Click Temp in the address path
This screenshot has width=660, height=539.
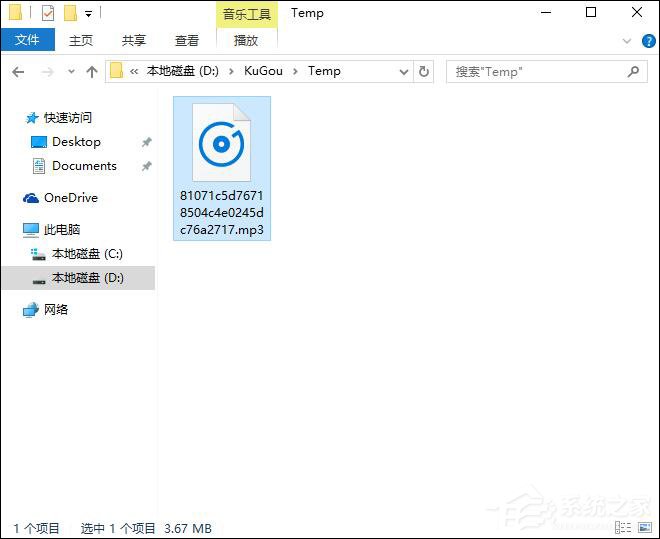[324, 71]
